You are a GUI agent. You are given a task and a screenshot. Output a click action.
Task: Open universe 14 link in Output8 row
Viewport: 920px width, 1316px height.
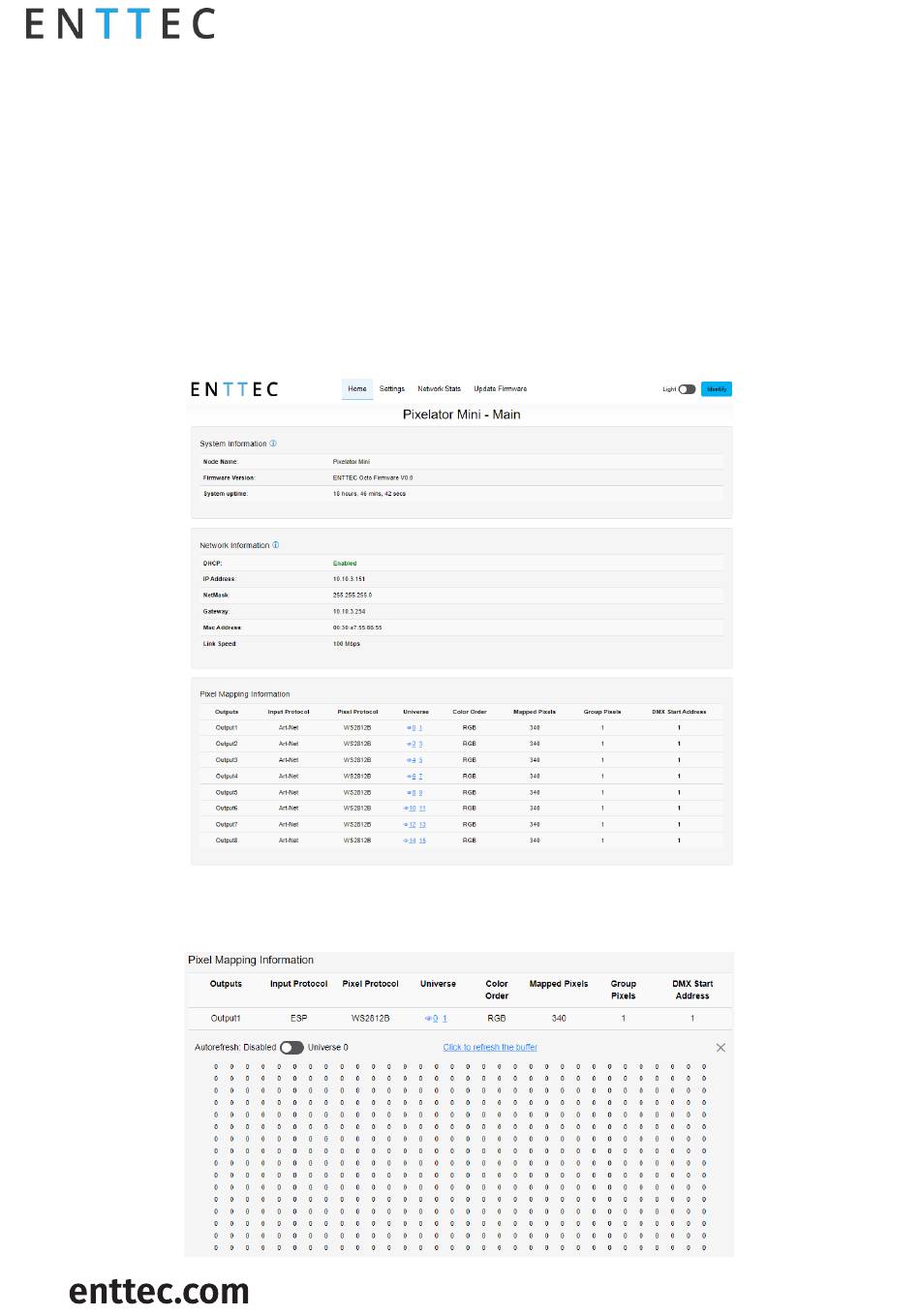pos(413,841)
